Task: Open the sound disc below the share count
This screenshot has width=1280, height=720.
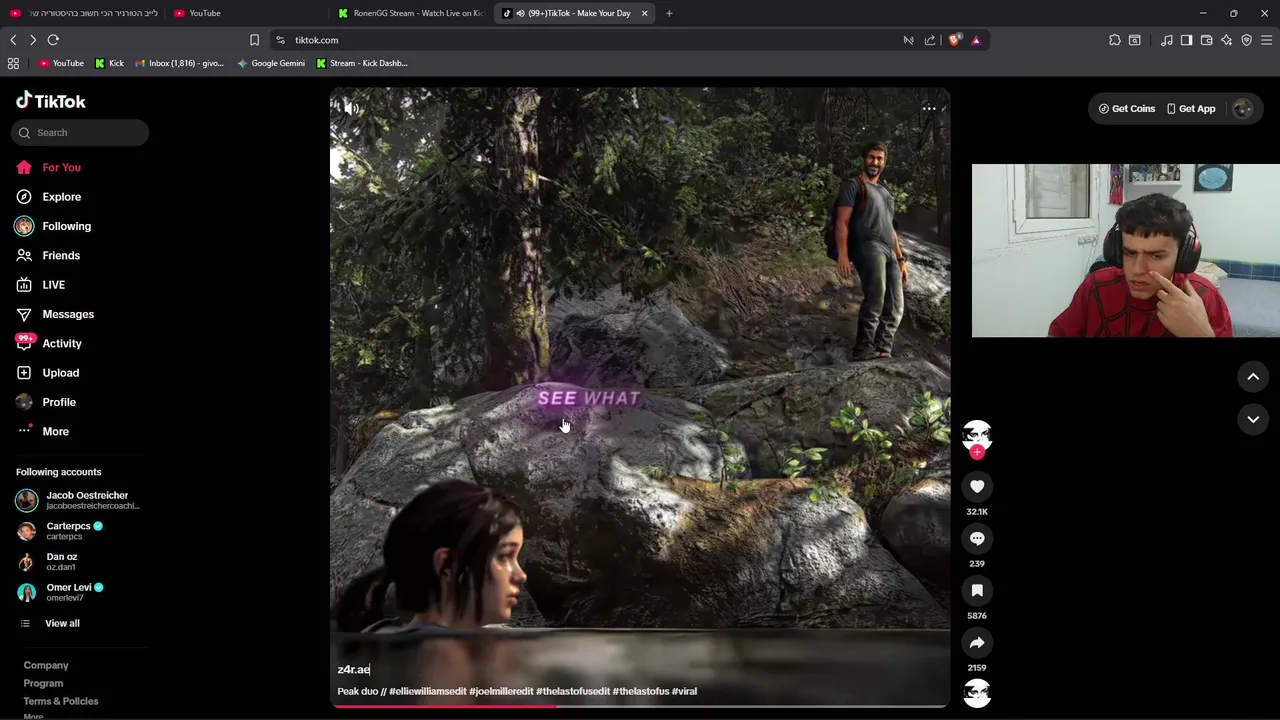Action: tap(977, 693)
